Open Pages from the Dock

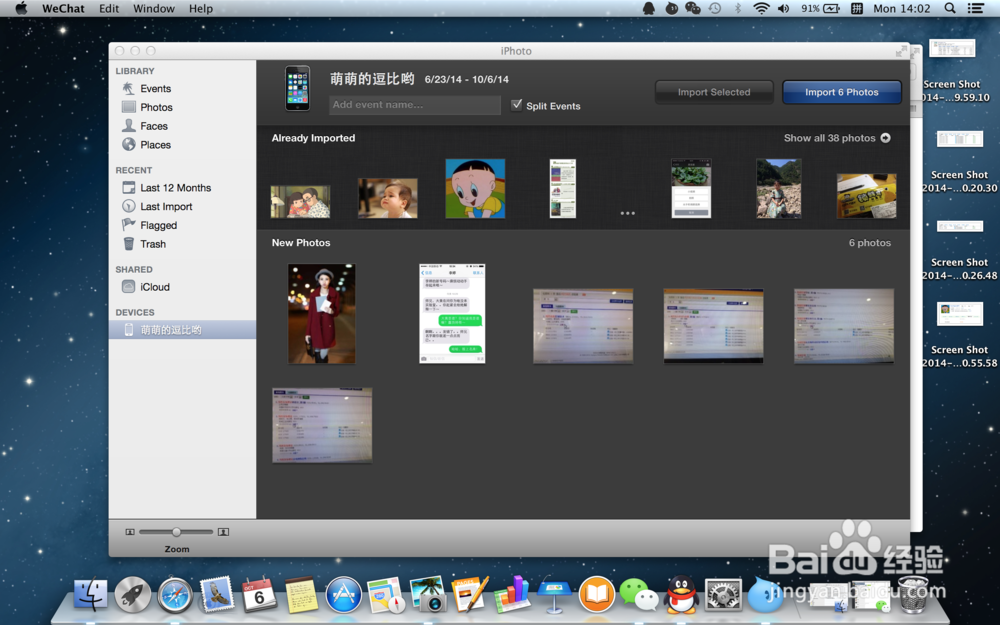[x=470, y=594]
